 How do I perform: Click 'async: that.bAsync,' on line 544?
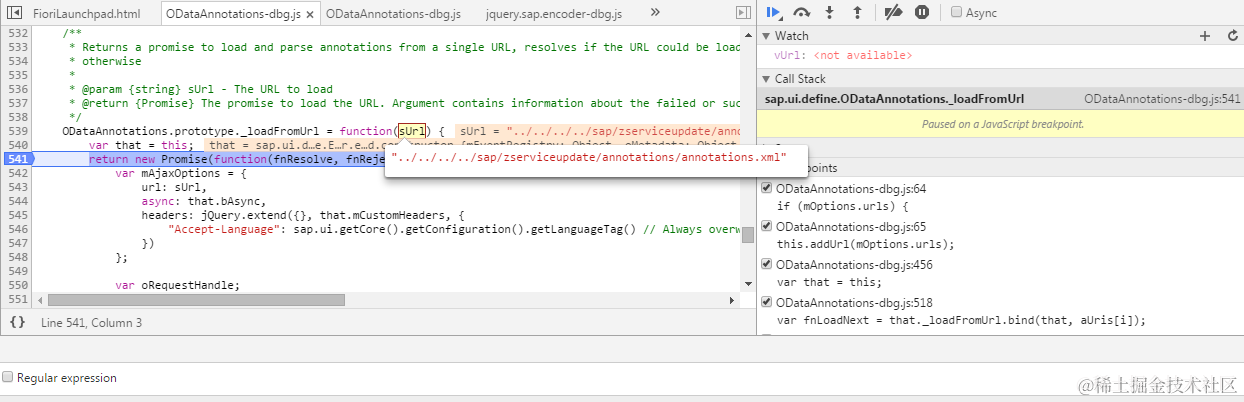(203, 201)
